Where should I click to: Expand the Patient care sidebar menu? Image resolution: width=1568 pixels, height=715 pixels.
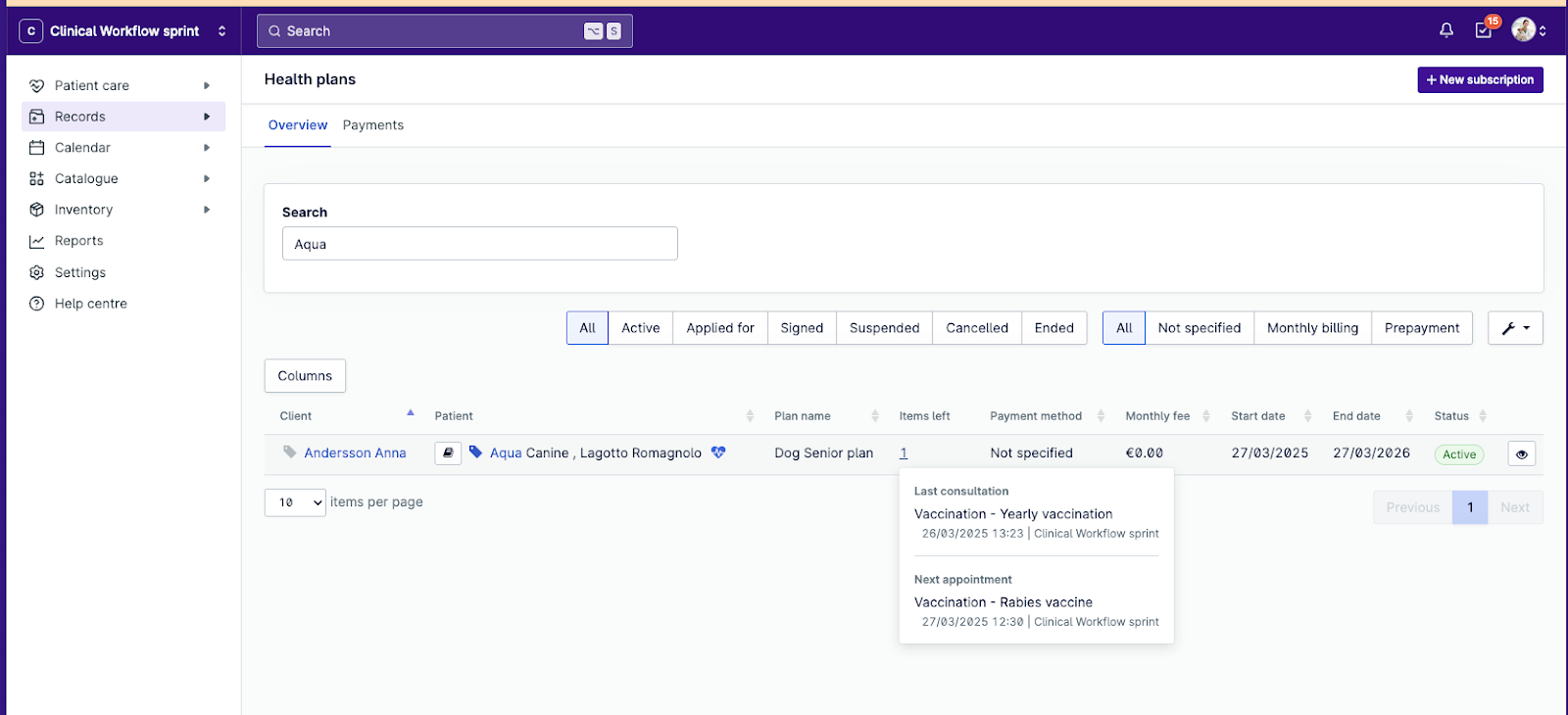tap(92, 86)
